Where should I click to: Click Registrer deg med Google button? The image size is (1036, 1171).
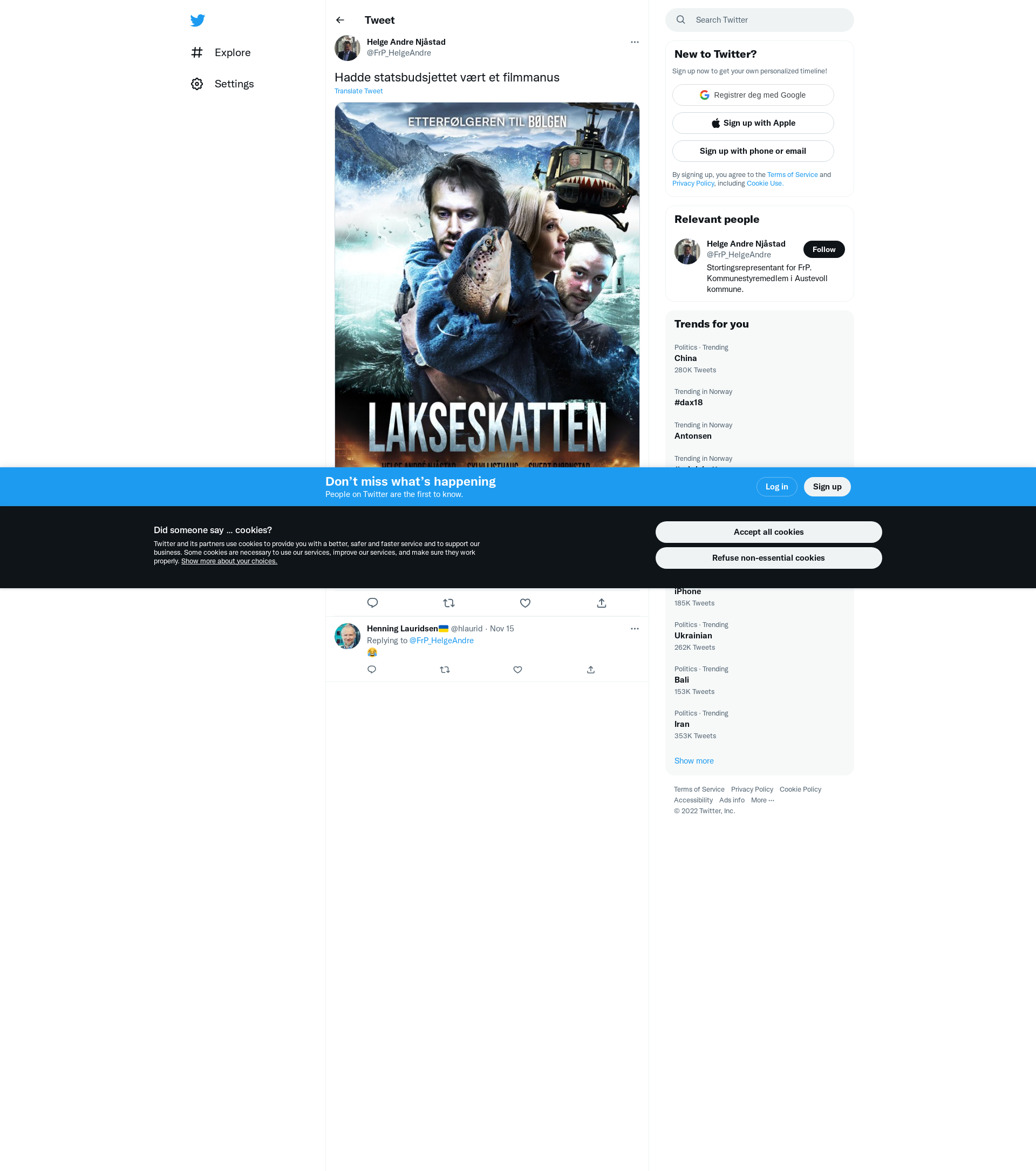[x=753, y=95]
